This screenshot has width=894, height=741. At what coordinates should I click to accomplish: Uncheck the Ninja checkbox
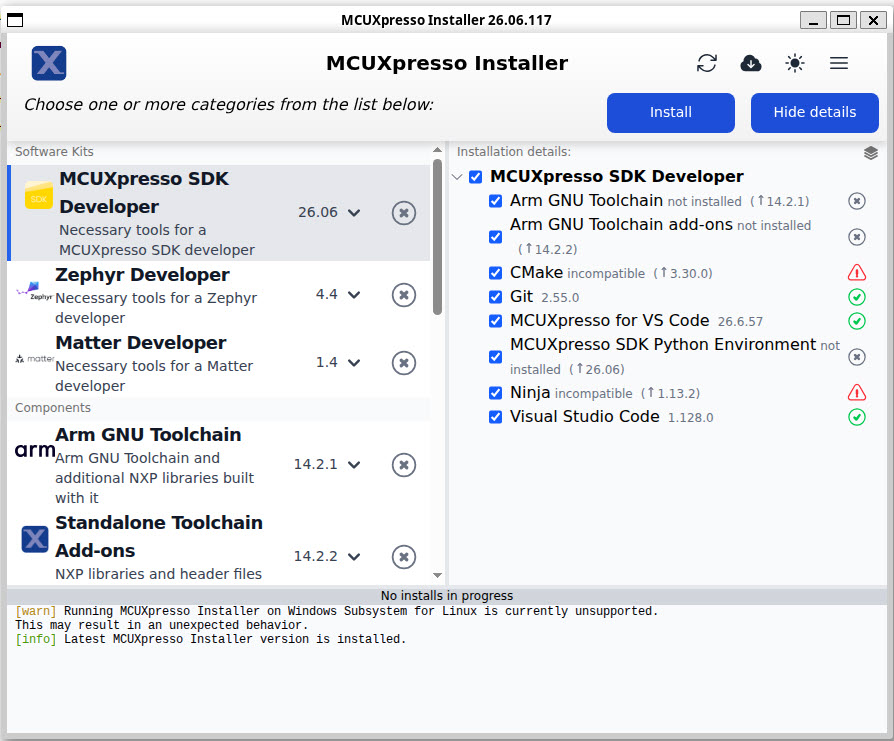tap(495, 393)
